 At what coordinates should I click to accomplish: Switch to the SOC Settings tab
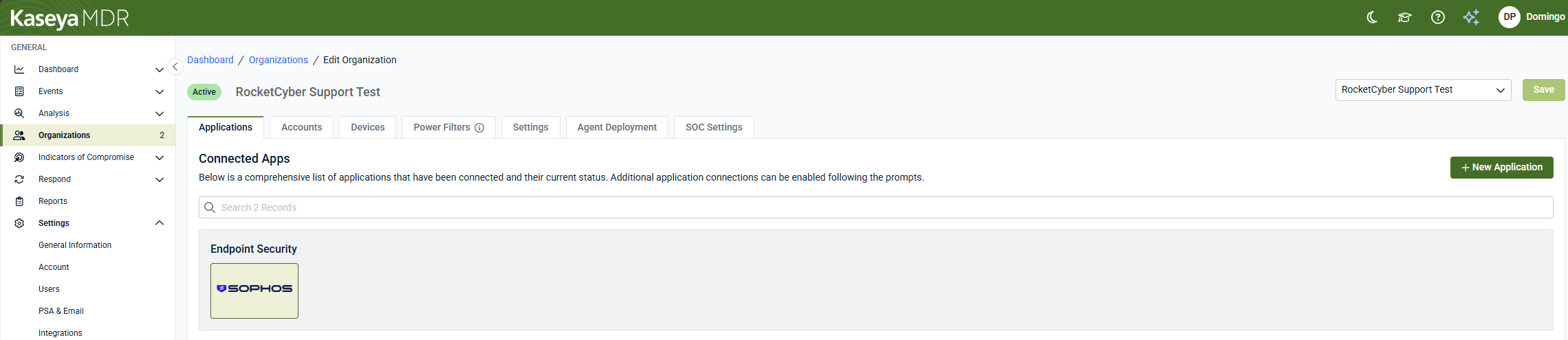point(714,127)
